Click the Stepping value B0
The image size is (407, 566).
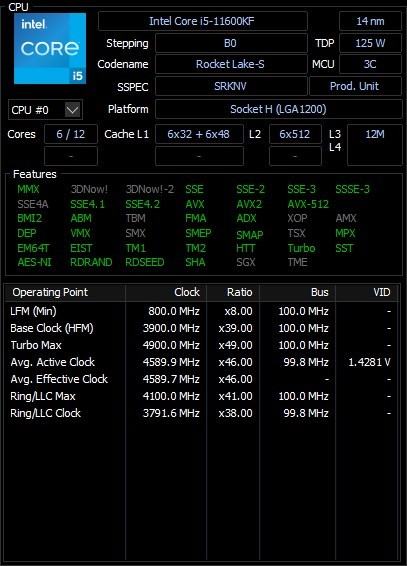pos(231,43)
